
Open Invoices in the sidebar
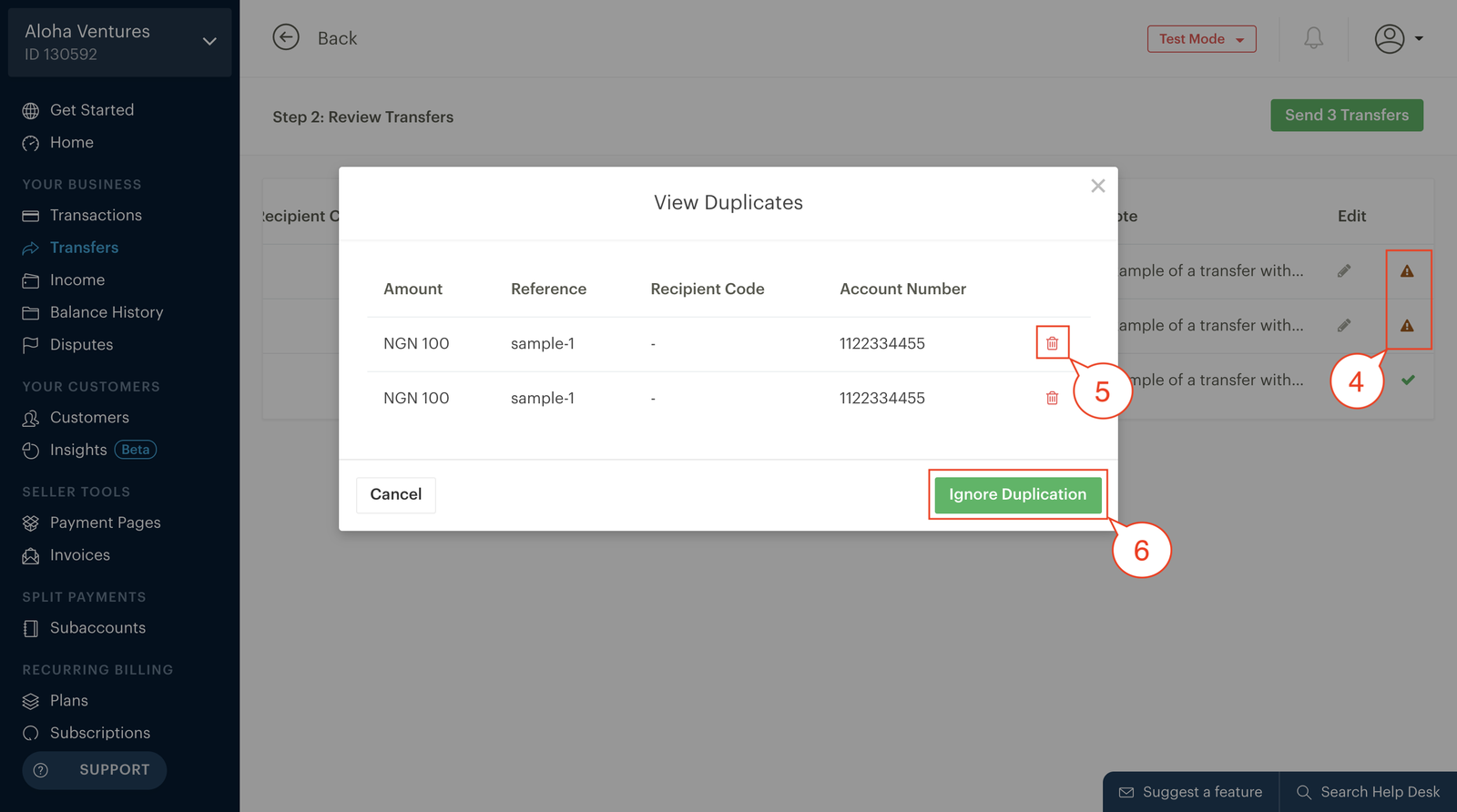click(66, 555)
